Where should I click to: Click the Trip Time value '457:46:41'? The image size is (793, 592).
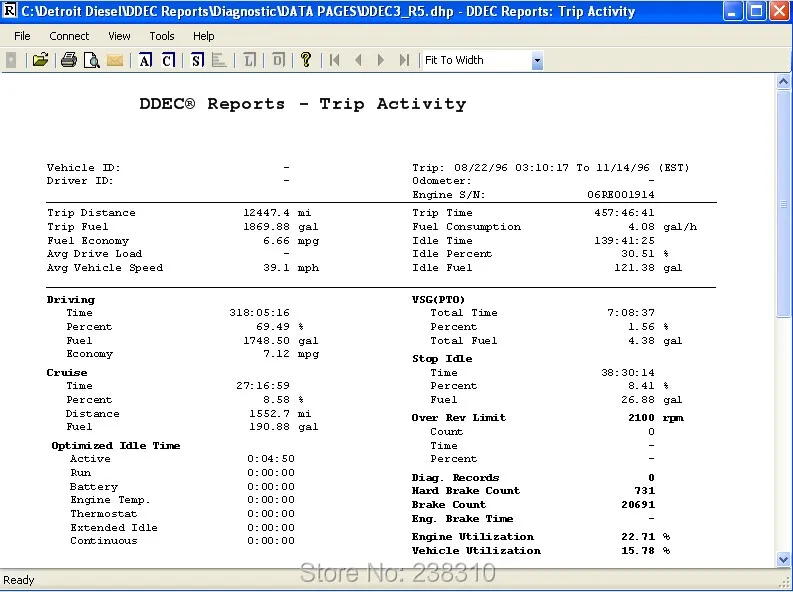click(624, 213)
